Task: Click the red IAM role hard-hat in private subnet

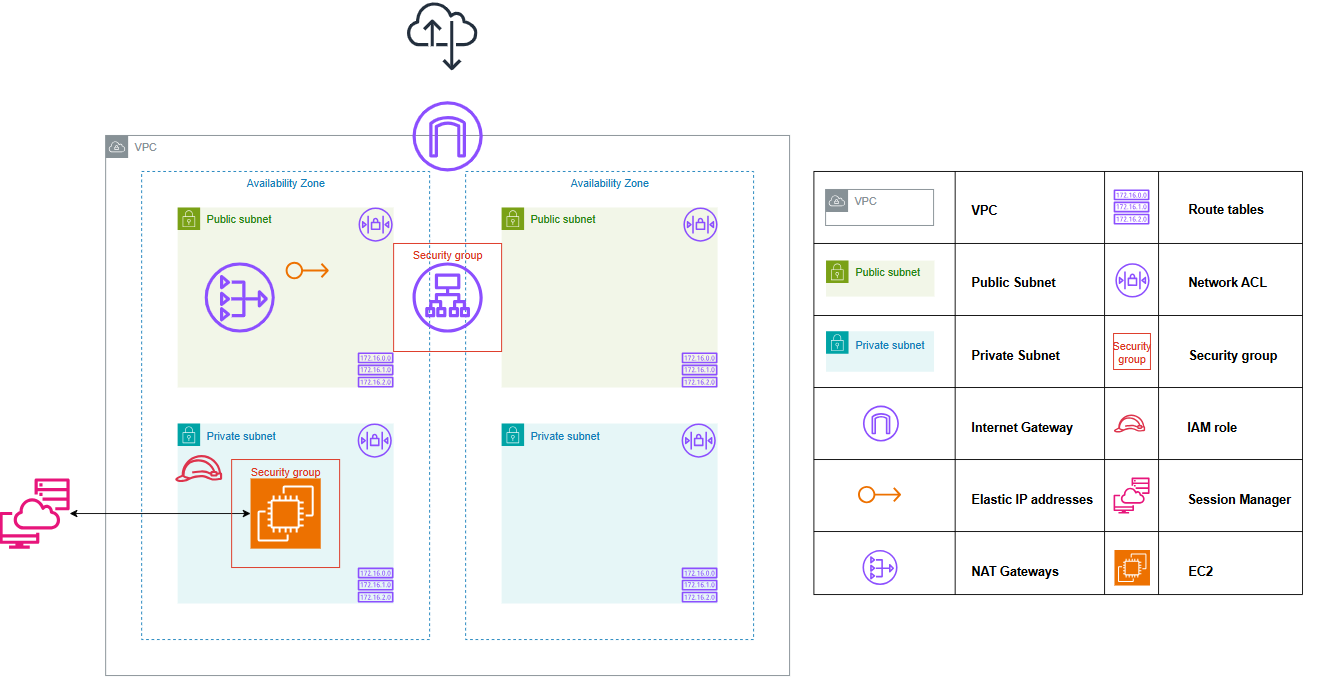Action: 199,468
